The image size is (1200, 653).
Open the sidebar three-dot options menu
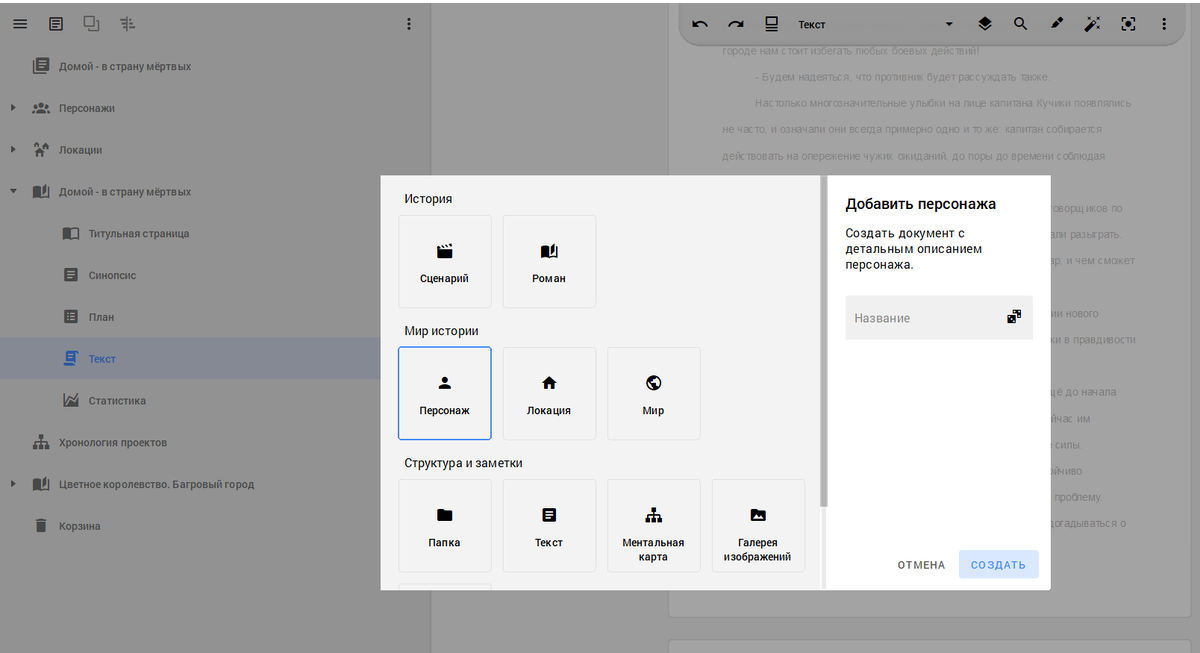tap(409, 24)
